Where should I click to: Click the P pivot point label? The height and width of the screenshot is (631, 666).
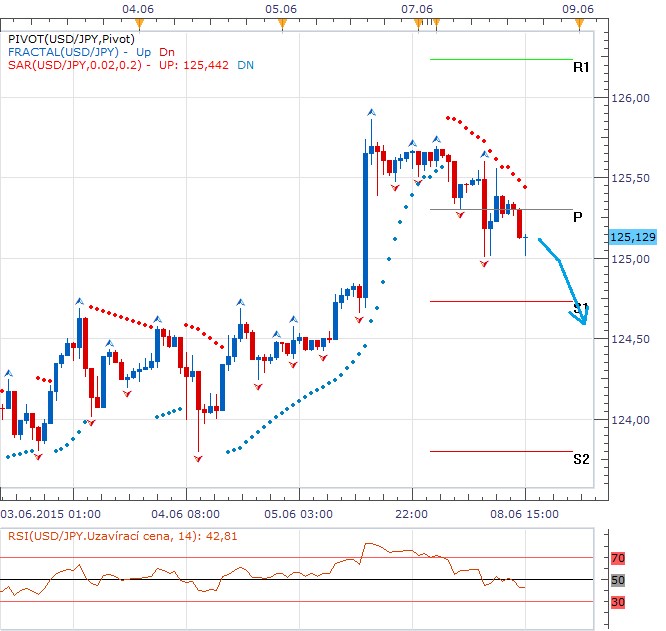tap(579, 216)
